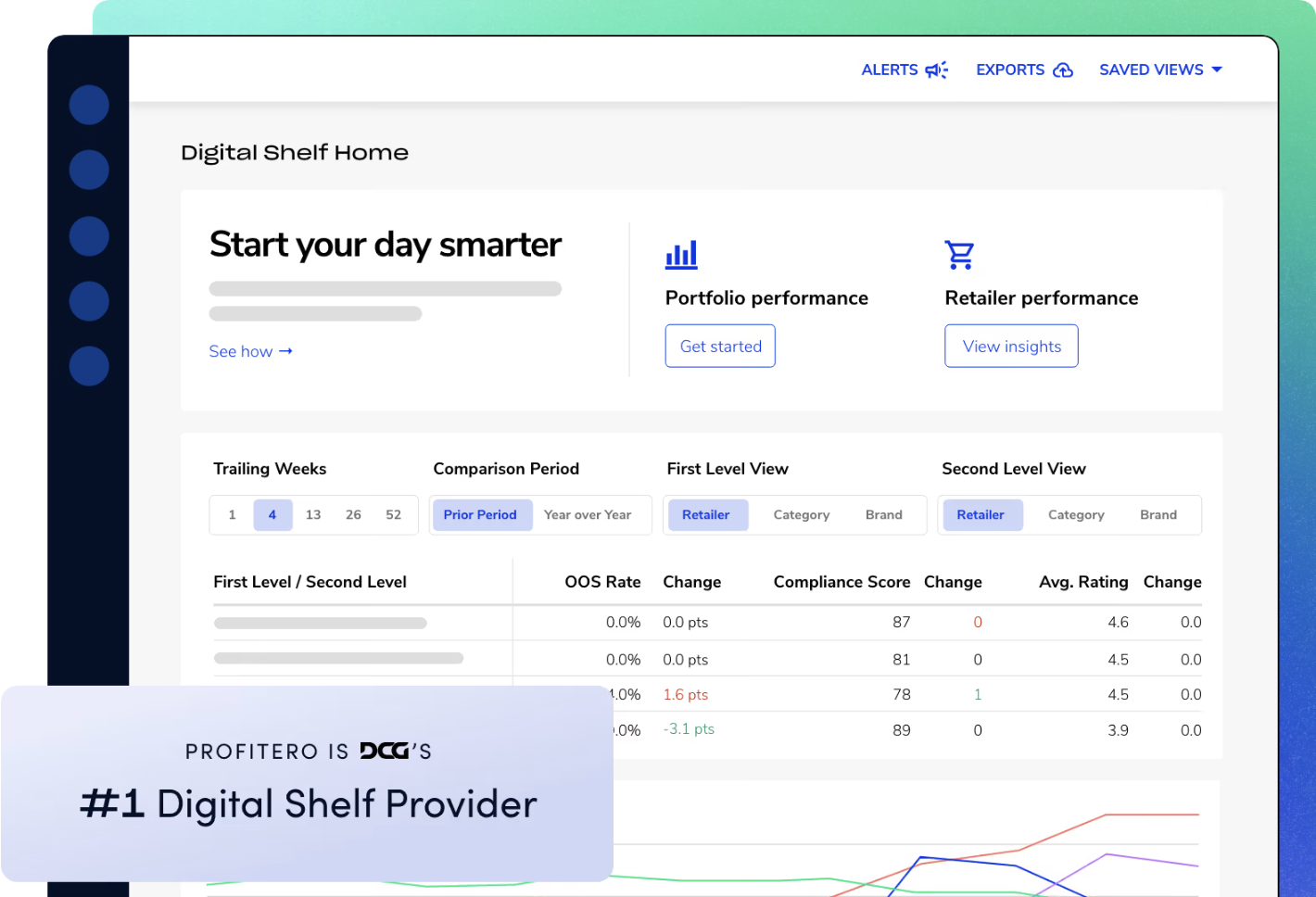Choose Brand in First Level View
1316x897 pixels.
(884, 514)
